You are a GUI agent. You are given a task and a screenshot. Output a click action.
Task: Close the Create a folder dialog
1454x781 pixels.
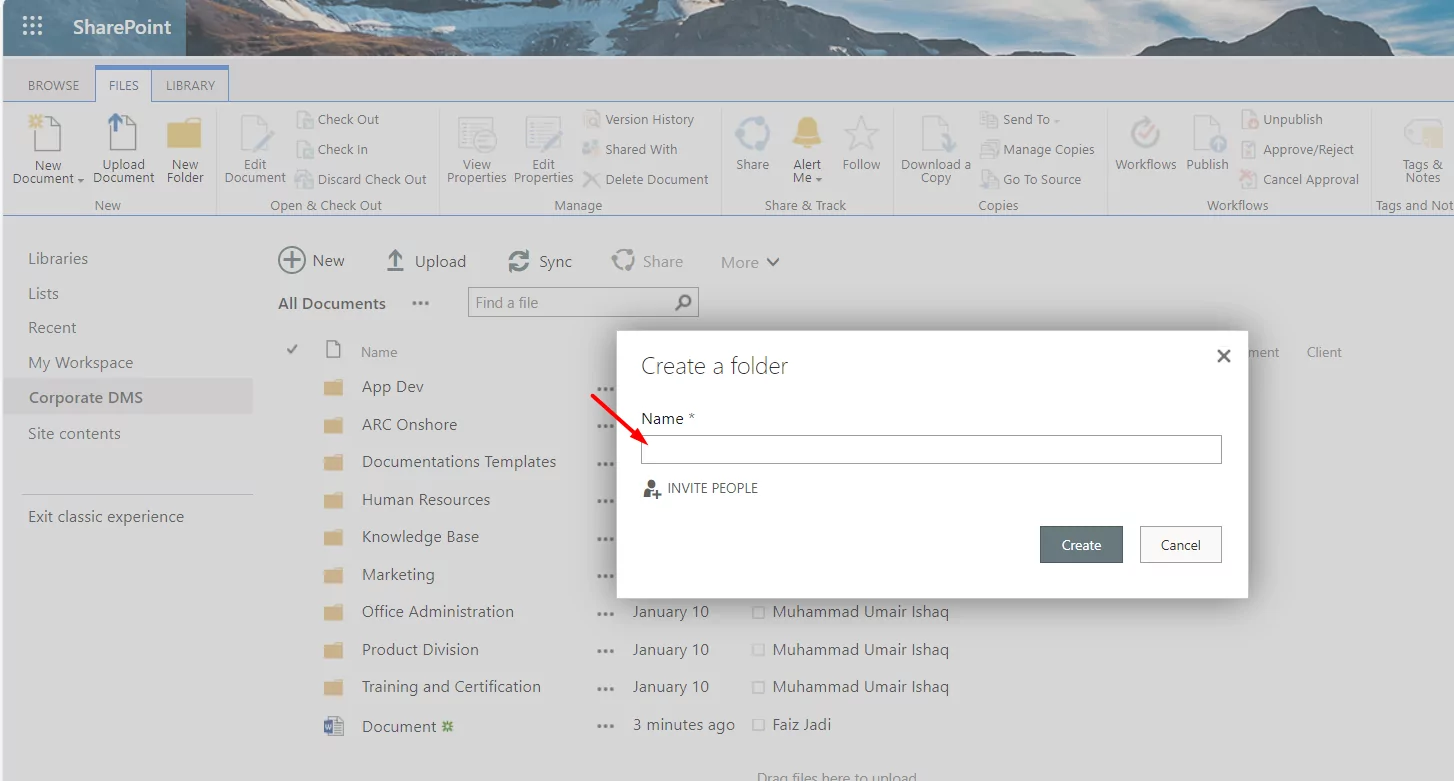point(1223,356)
